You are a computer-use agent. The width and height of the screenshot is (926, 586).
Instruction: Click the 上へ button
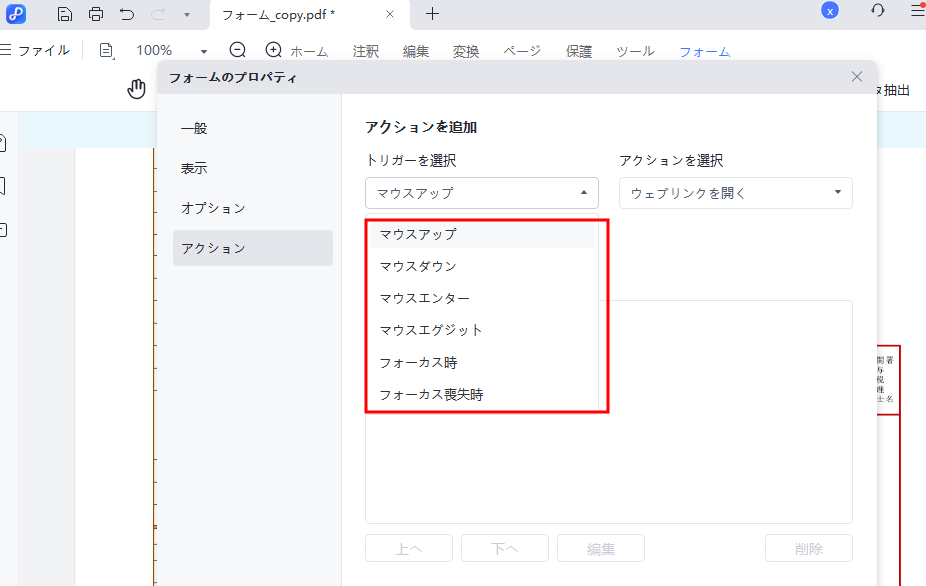(x=408, y=547)
